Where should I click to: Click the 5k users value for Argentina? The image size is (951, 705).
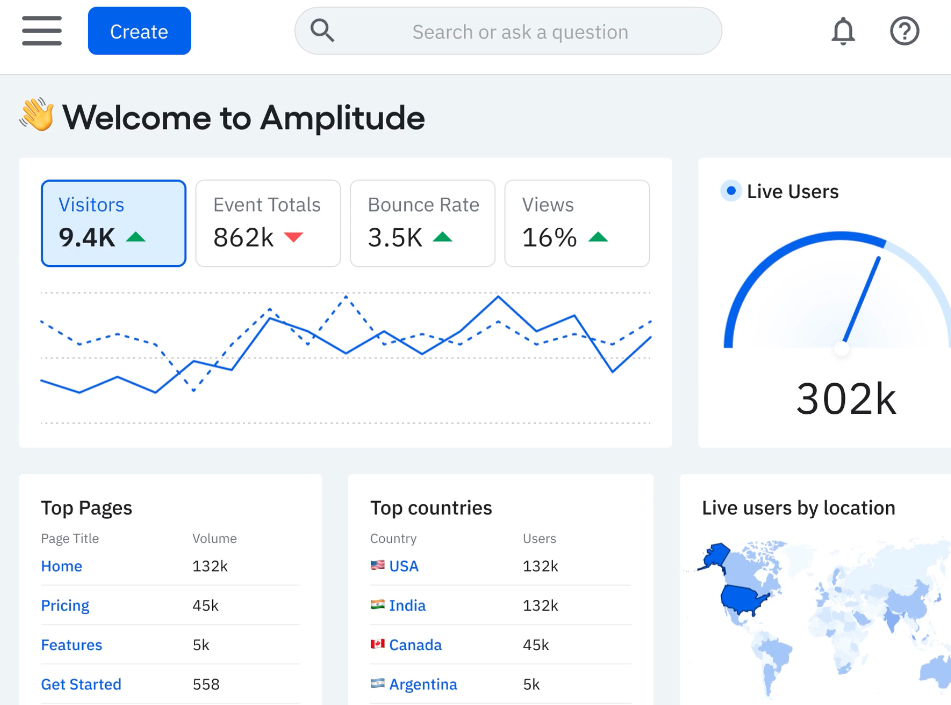click(531, 684)
